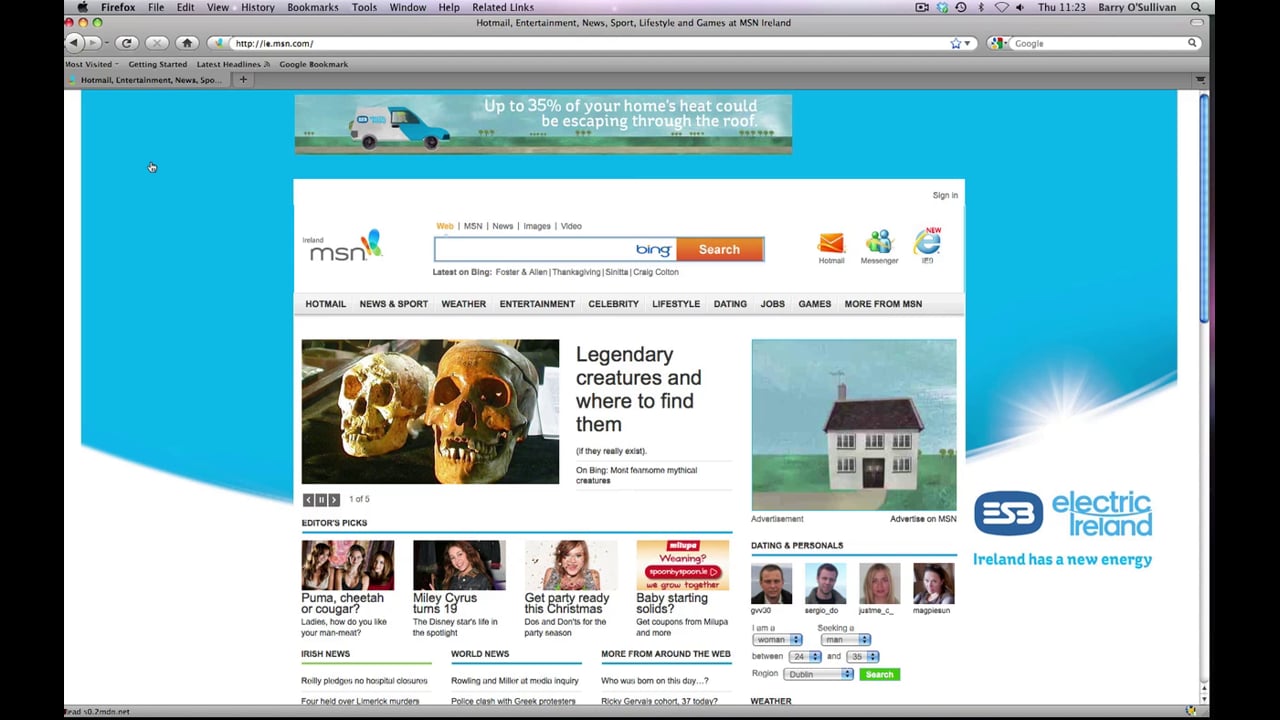This screenshot has height=720, width=1280.
Task: Pause the story carousel slideshow
Action: 321,499
